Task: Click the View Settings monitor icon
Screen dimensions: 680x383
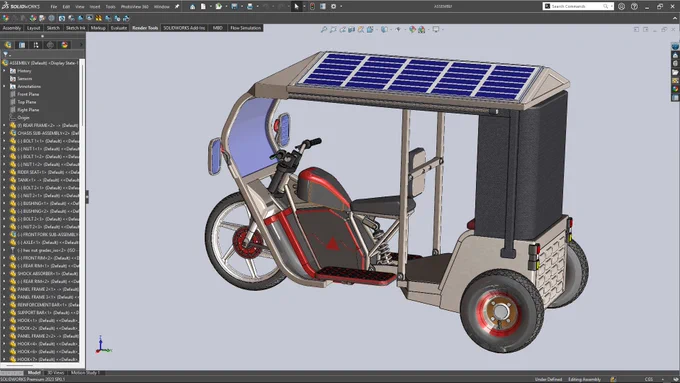Action: point(436,29)
